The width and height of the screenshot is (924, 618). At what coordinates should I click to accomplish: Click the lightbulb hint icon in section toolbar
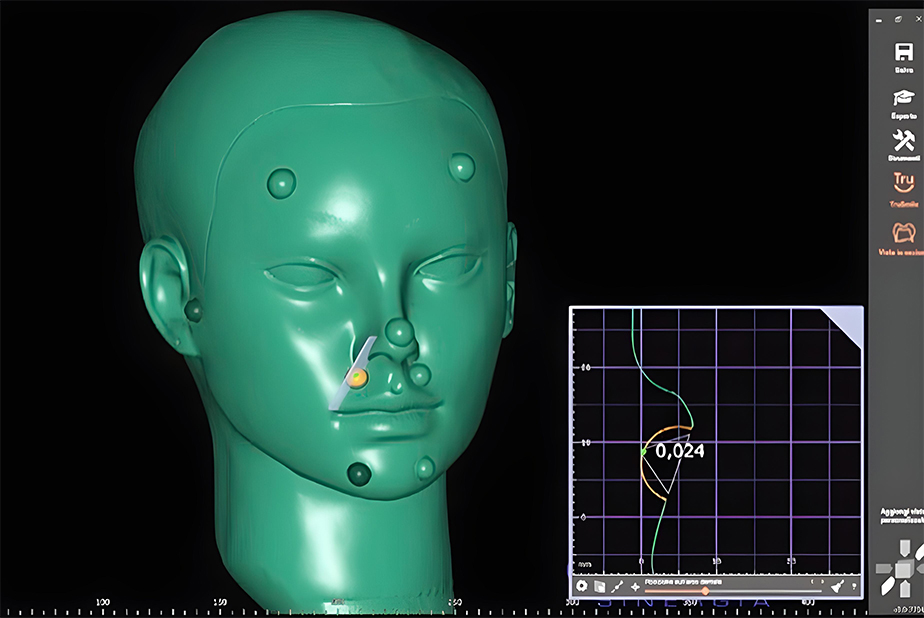tap(854, 586)
